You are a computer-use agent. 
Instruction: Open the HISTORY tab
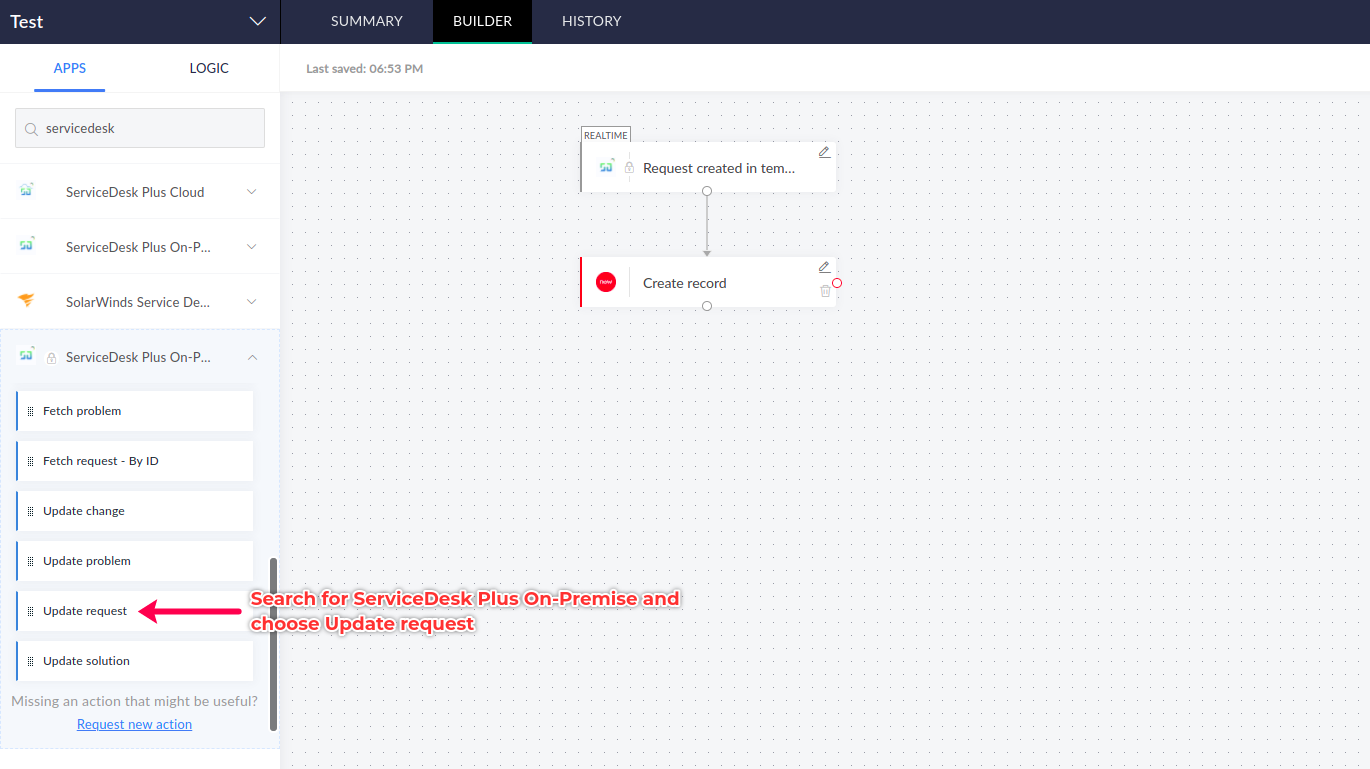[x=592, y=21]
